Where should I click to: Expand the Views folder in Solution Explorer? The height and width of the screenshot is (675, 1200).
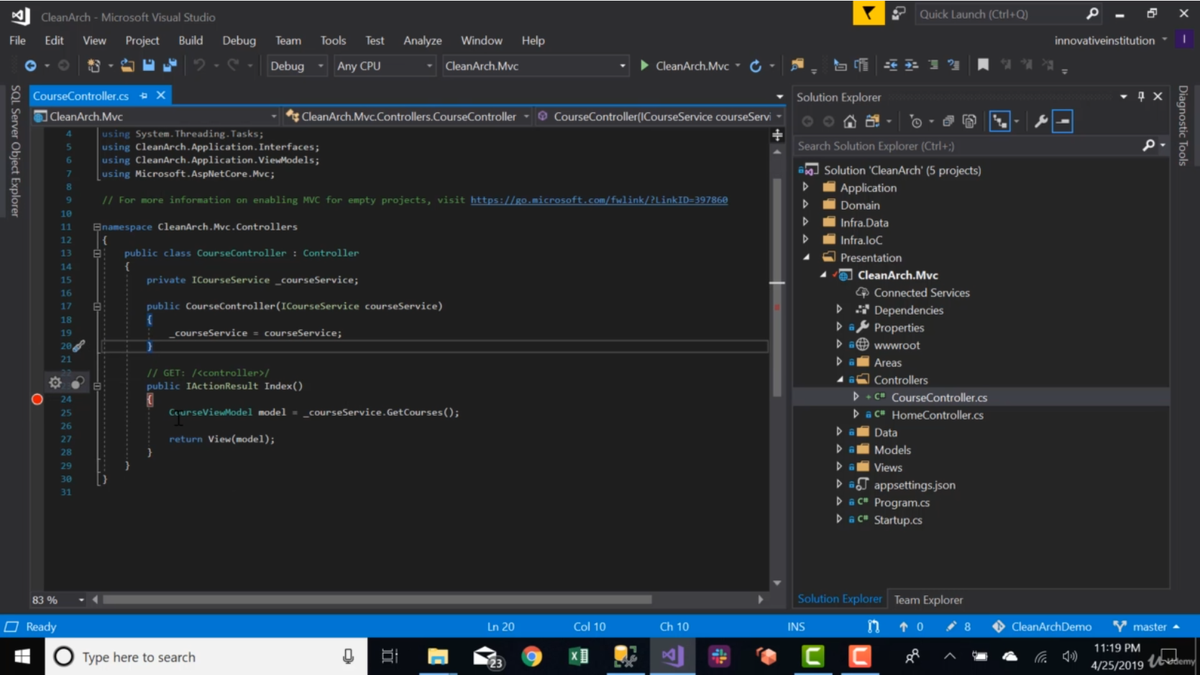[x=840, y=467]
